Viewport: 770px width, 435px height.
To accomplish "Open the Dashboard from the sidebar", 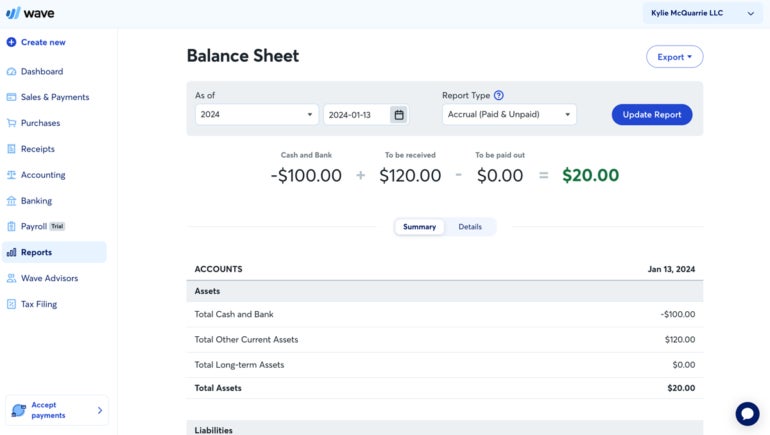I will [x=41, y=72].
